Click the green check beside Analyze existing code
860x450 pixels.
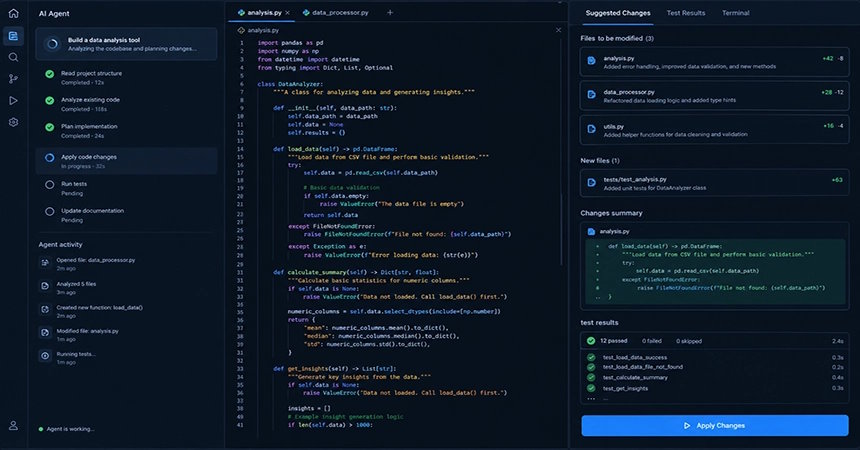point(49,100)
